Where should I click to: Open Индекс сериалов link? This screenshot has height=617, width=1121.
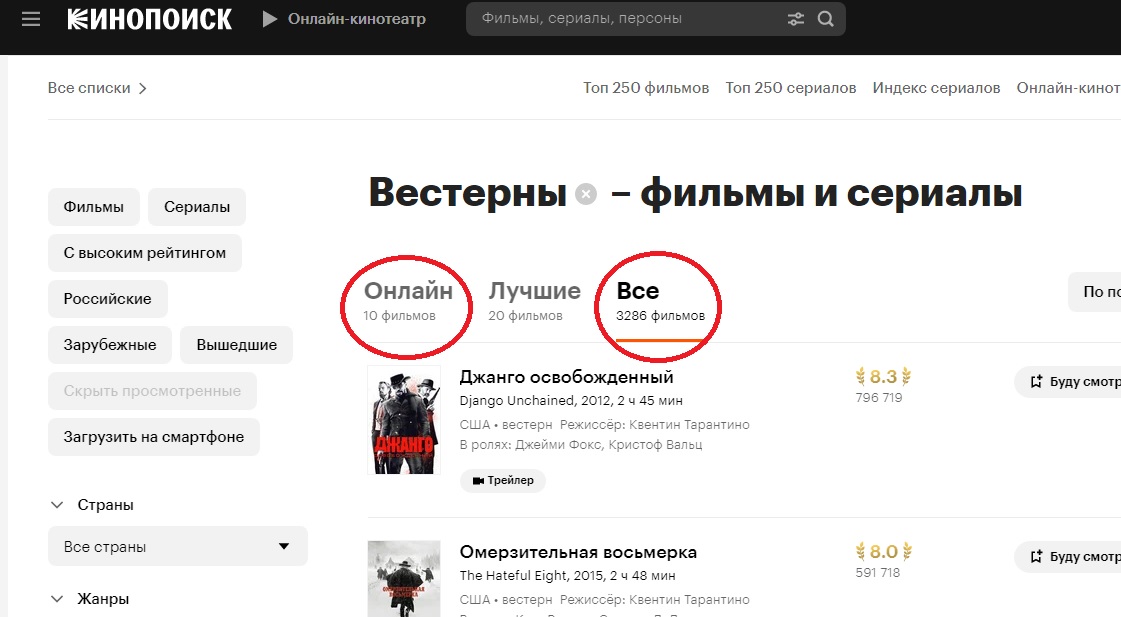(x=937, y=88)
